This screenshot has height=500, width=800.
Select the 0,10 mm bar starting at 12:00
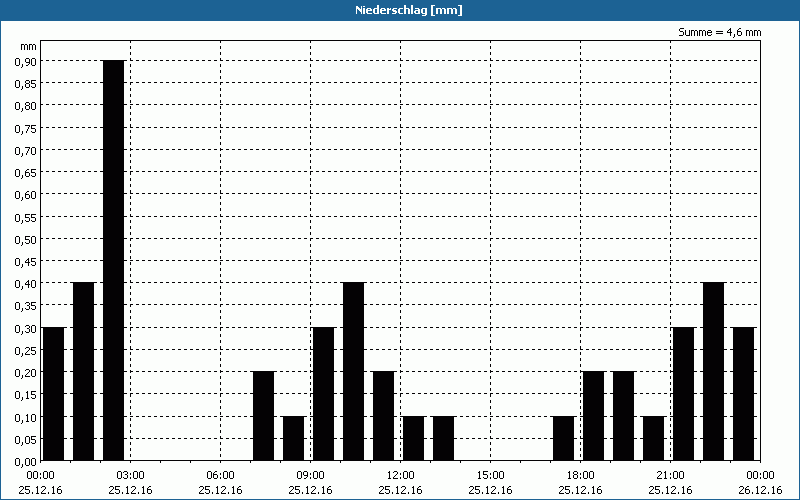pos(413,438)
